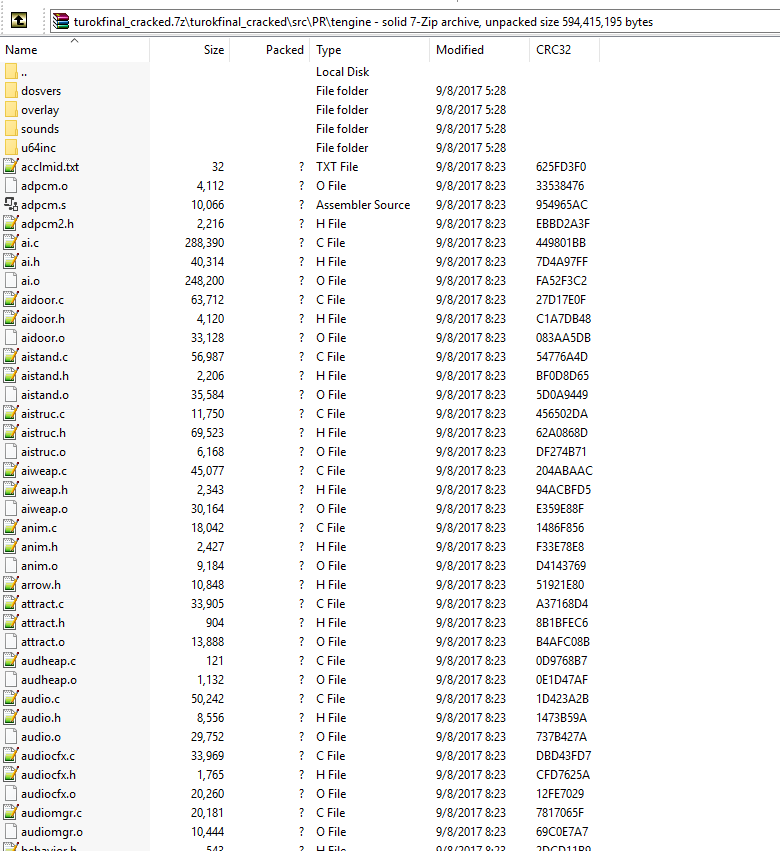
Task: Select the dosvers folder icon
Action: click(11, 91)
